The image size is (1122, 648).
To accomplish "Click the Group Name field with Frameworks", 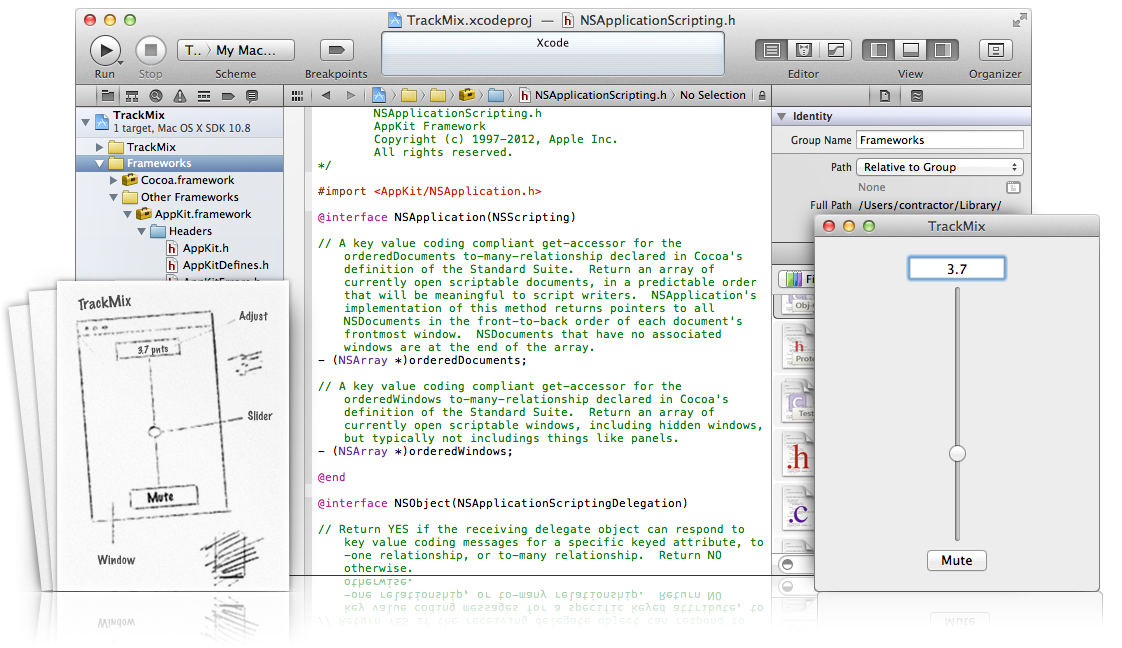I will (x=940, y=140).
